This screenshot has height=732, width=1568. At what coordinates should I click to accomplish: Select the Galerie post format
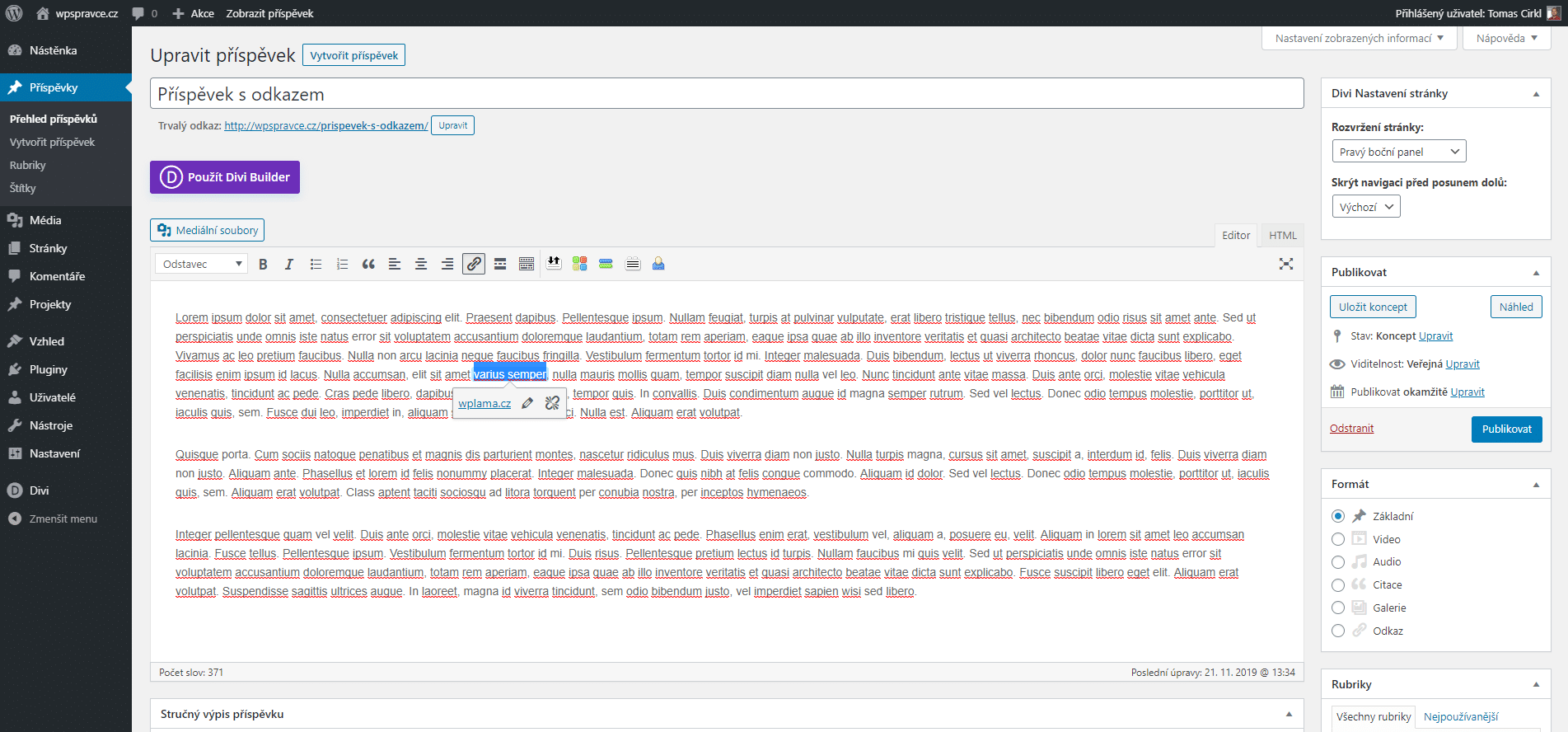click(1338, 608)
